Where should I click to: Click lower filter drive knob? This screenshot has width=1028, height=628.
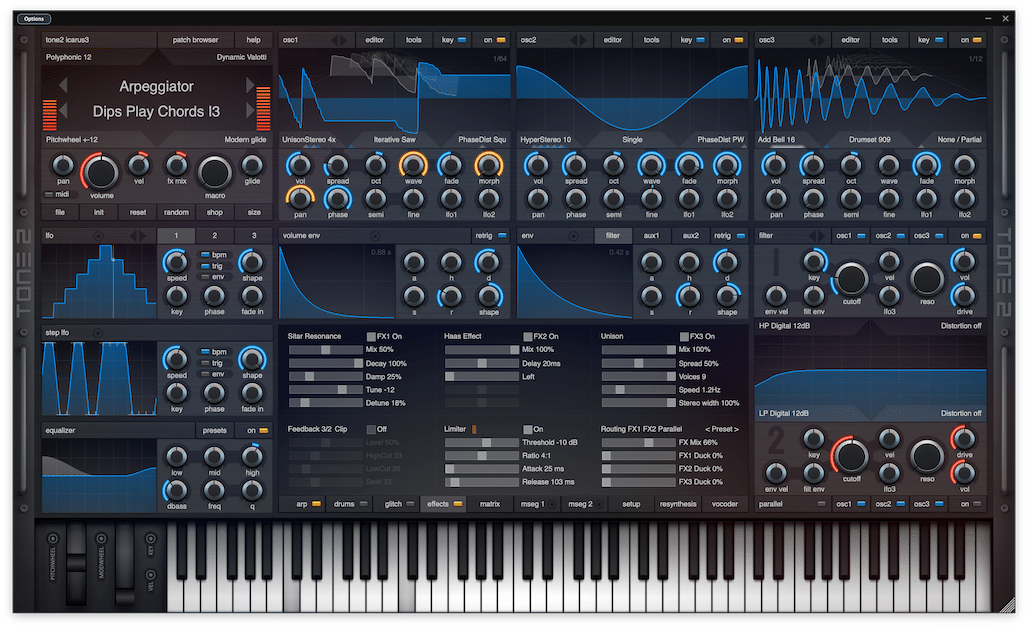tap(963, 439)
